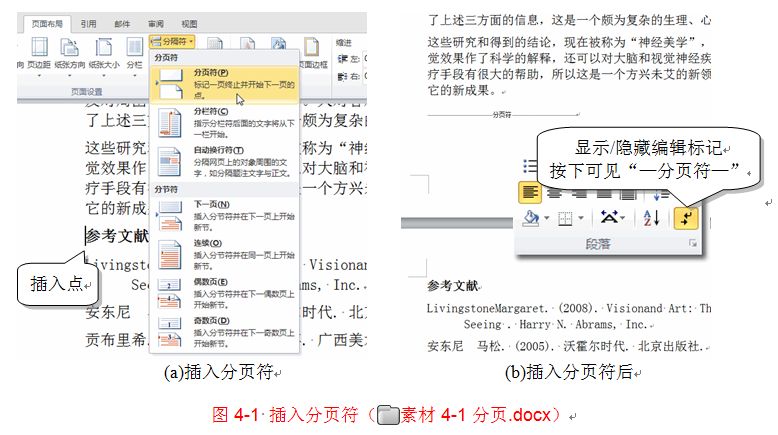Viewport: 778px width, 435px height.
Task: Open the 视图 ribbon tab
Action: pos(189,23)
